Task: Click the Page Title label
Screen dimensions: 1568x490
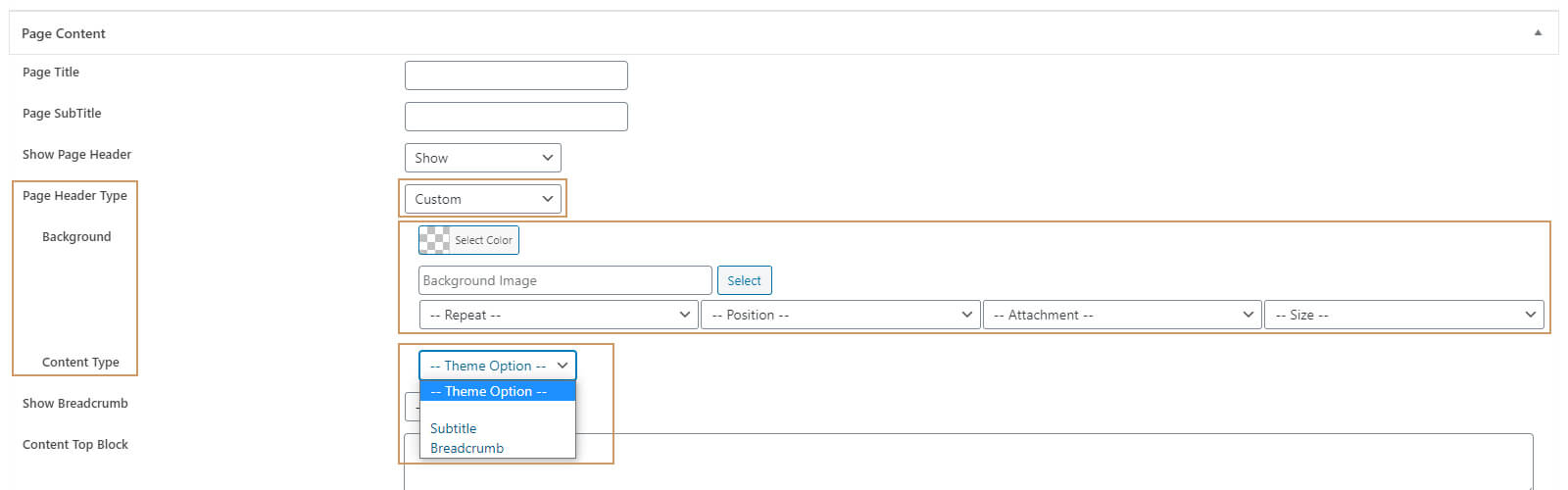Action: pyautogui.click(x=51, y=73)
